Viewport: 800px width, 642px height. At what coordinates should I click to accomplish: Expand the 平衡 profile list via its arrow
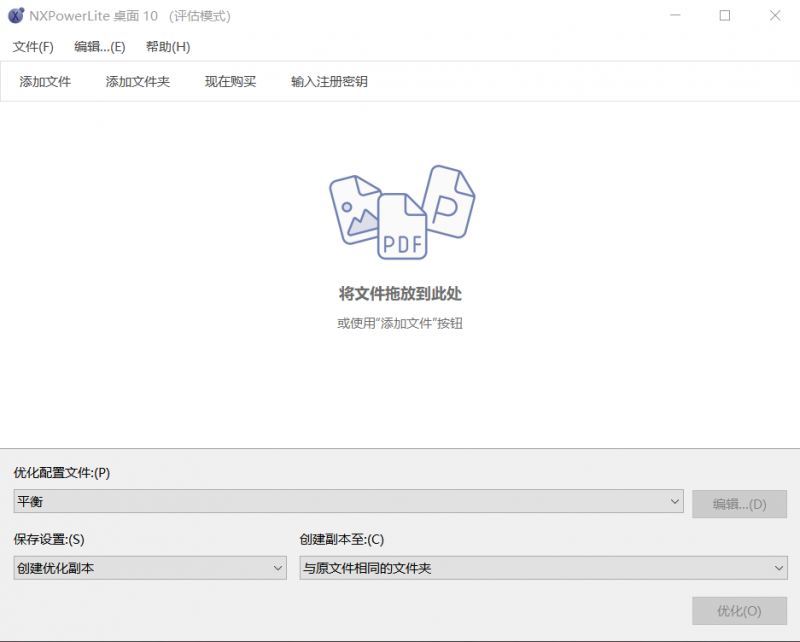coord(676,501)
